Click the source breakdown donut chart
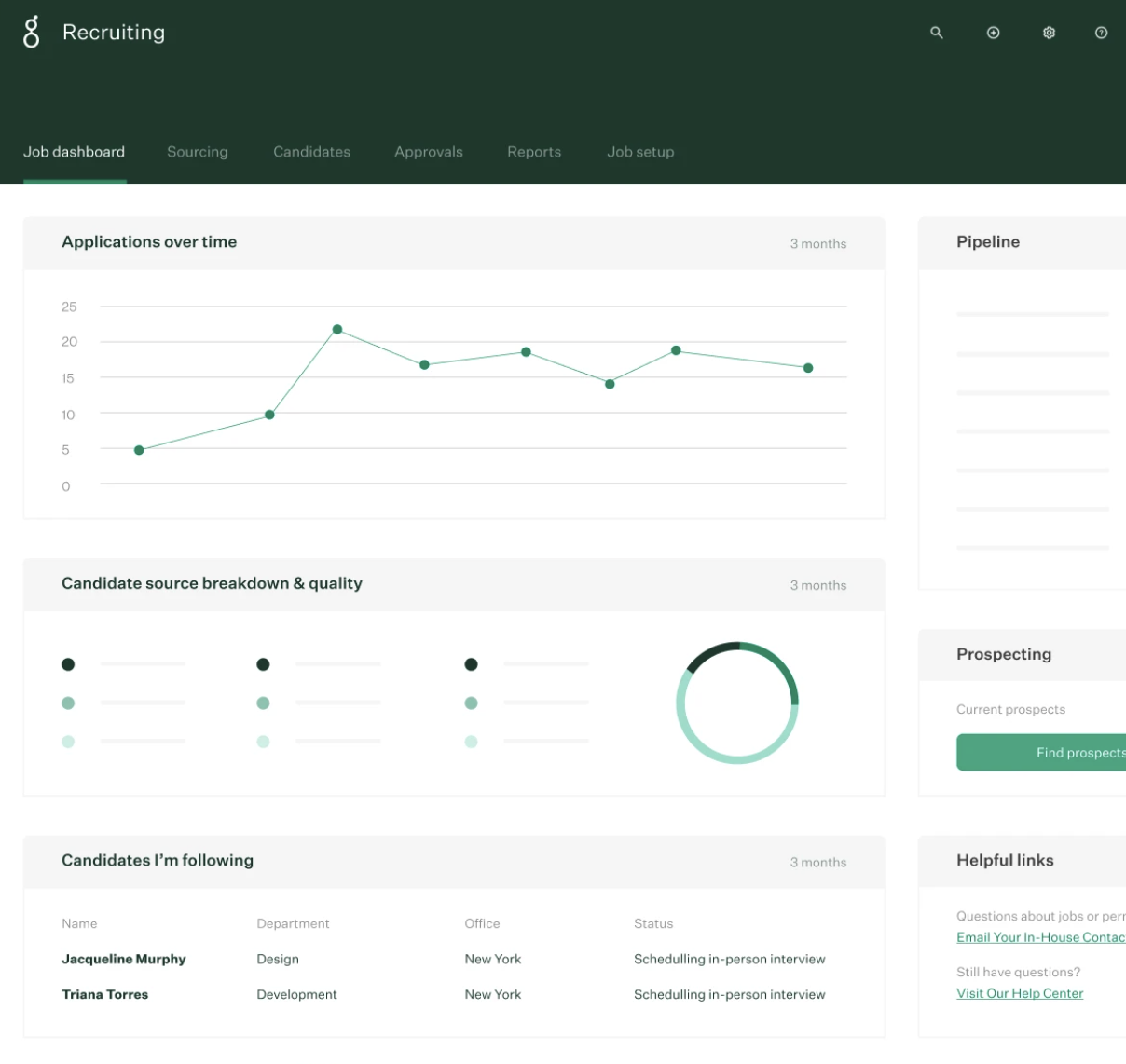This screenshot has height=1064, width=1126. [737, 703]
